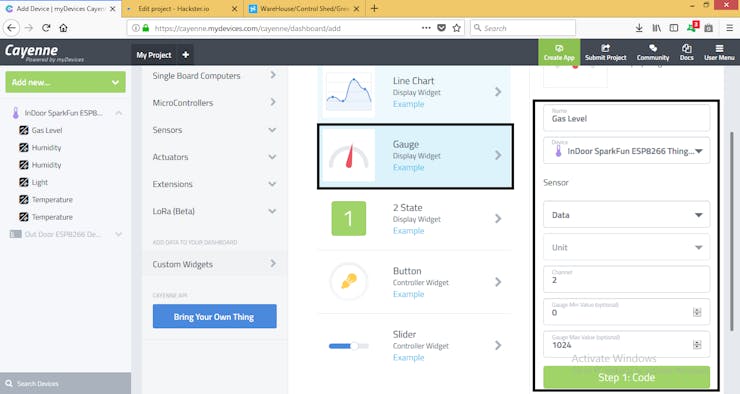Click Step 1: Code button
The image size is (740, 394).
pos(626,377)
